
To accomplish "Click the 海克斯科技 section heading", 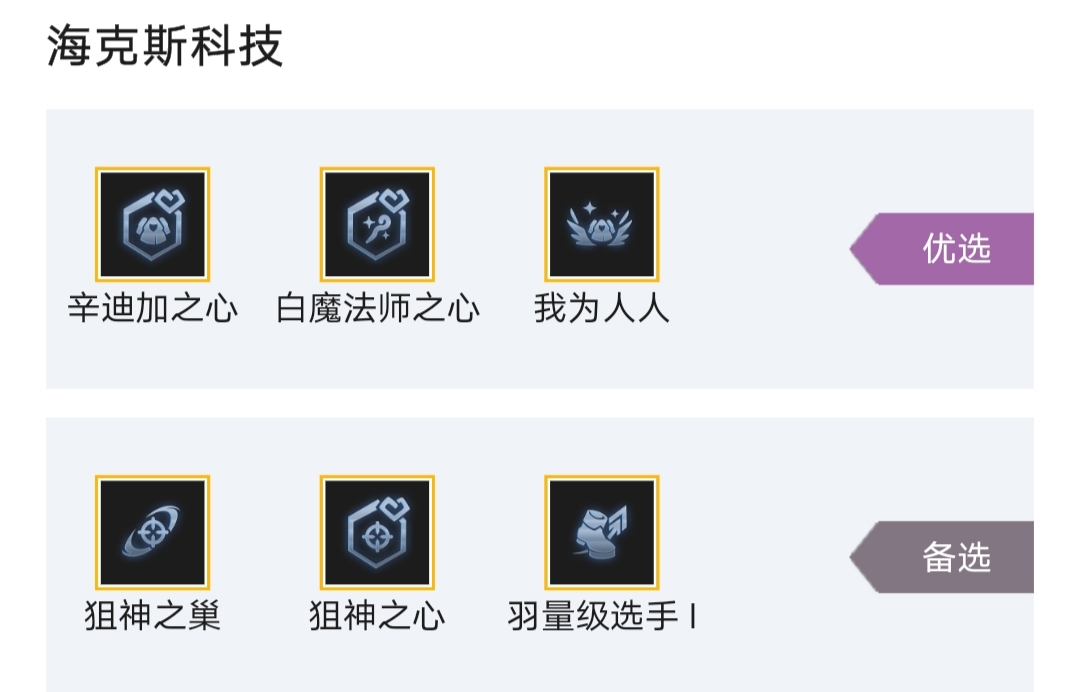I will [x=165, y=46].
